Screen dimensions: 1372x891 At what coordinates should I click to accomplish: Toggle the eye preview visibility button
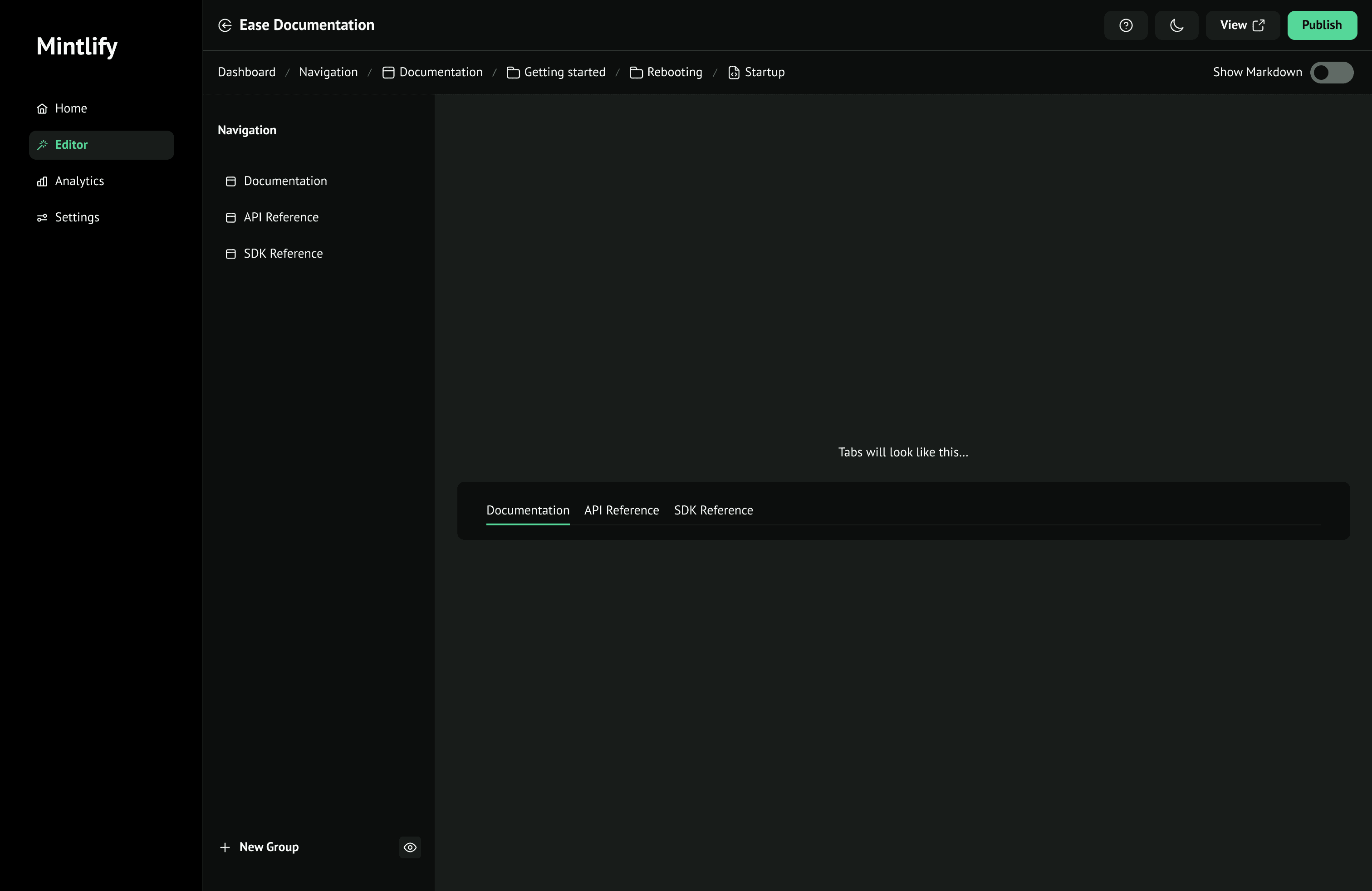pyautogui.click(x=410, y=847)
